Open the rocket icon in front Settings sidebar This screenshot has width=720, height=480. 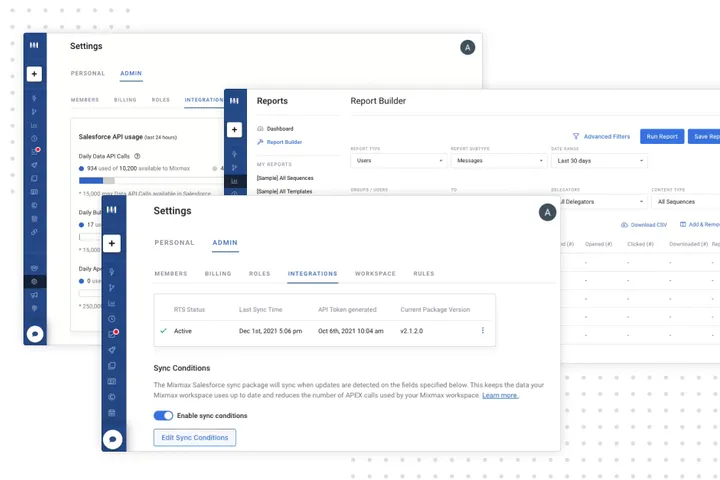coord(112,350)
